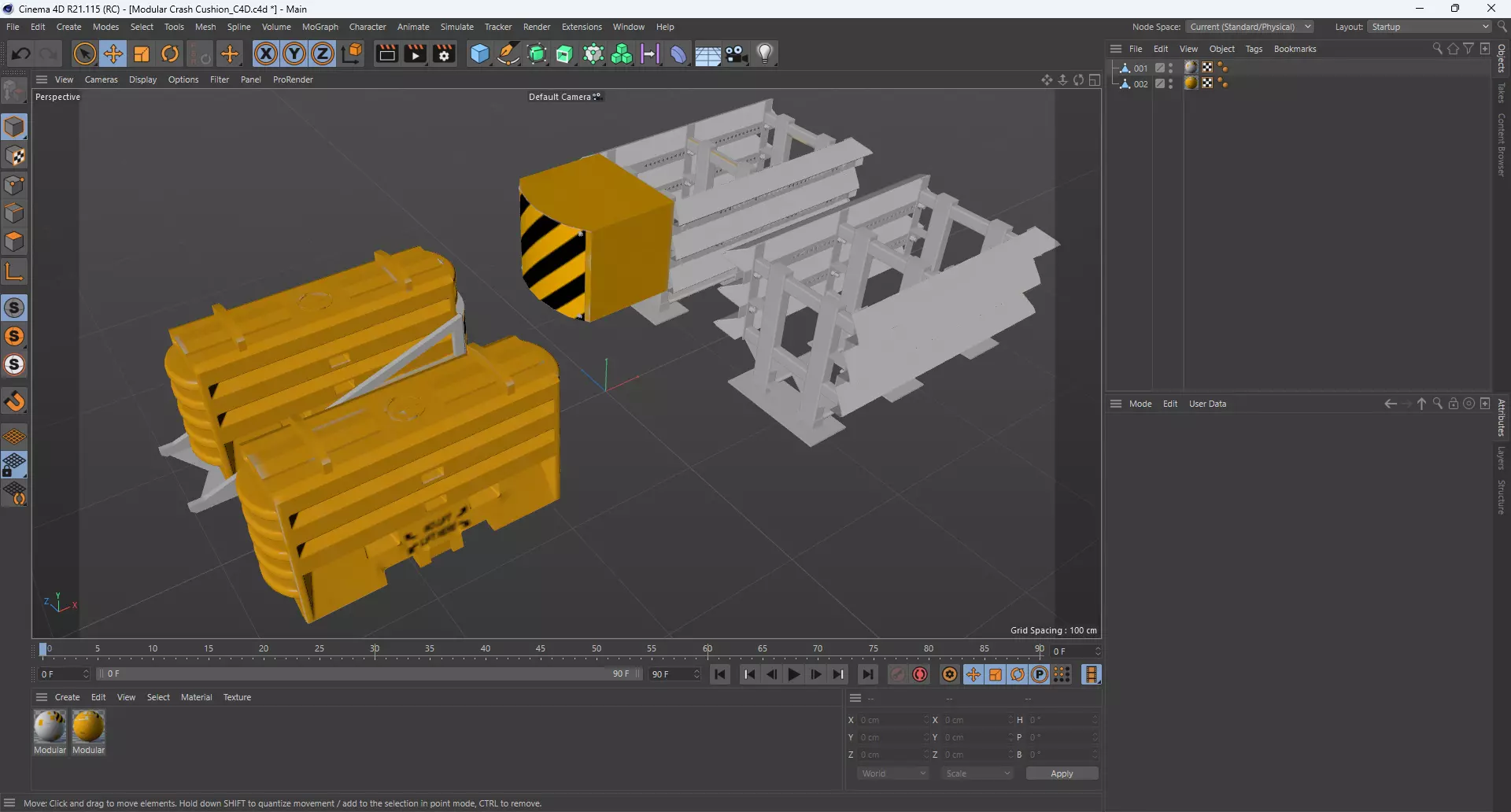Add a Floor environment object
The width and height of the screenshot is (1511, 812).
(x=707, y=54)
